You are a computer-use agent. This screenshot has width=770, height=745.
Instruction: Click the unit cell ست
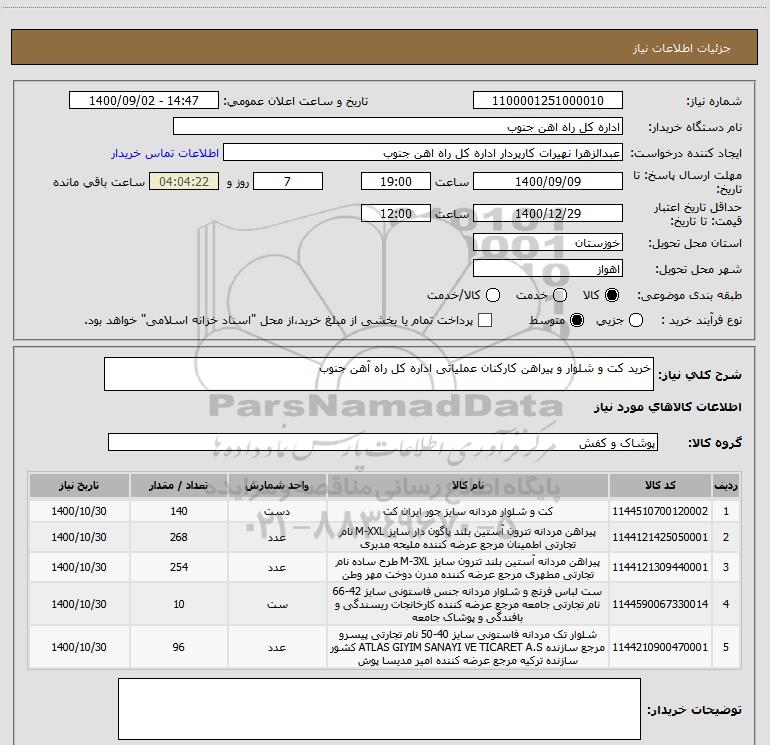tap(277, 605)
